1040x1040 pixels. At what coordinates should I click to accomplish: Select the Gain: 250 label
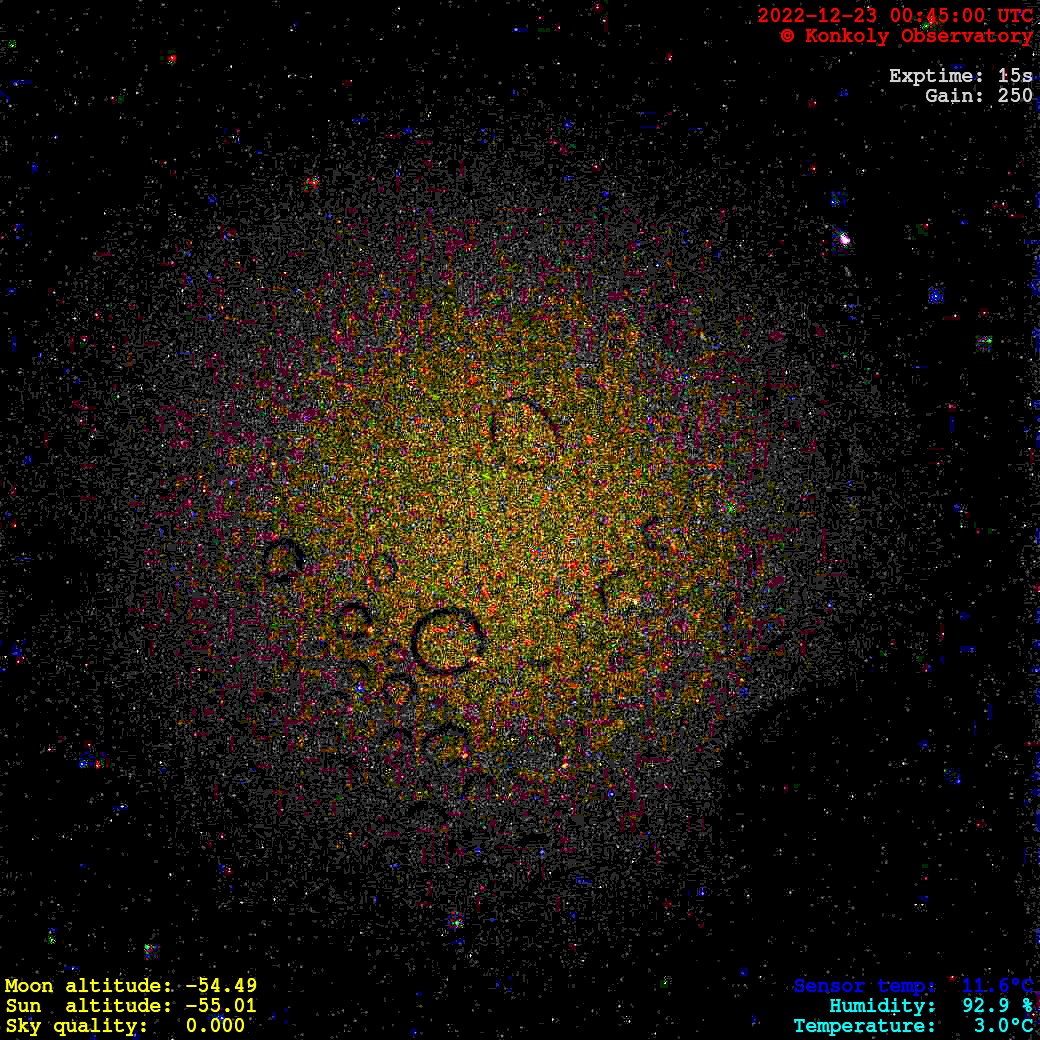tap(978, 96)
